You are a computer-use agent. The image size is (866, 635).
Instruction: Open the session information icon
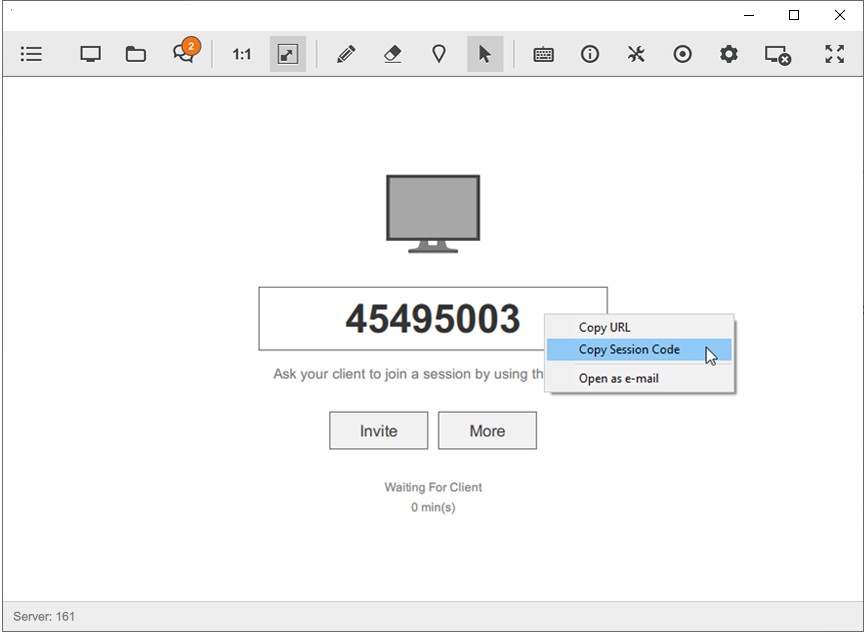click(x=590, y=54)
